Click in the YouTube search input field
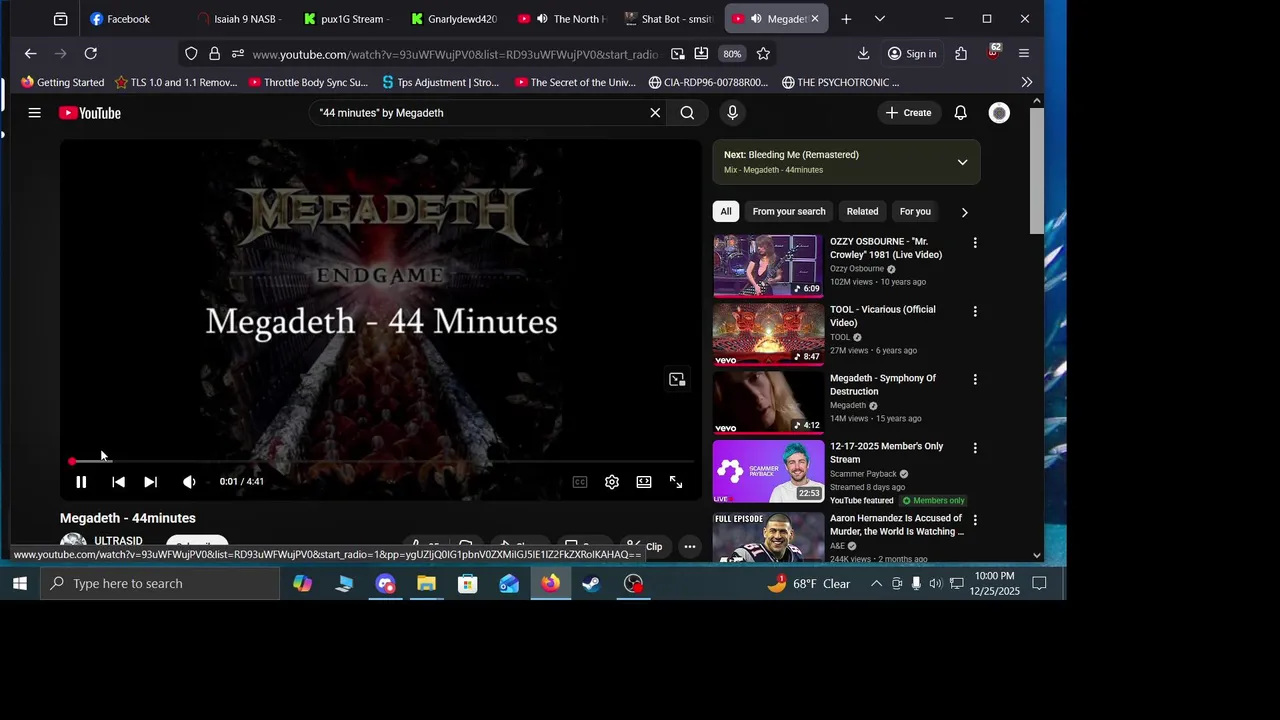Screen dimensions: 1280x720 (480, 113)
